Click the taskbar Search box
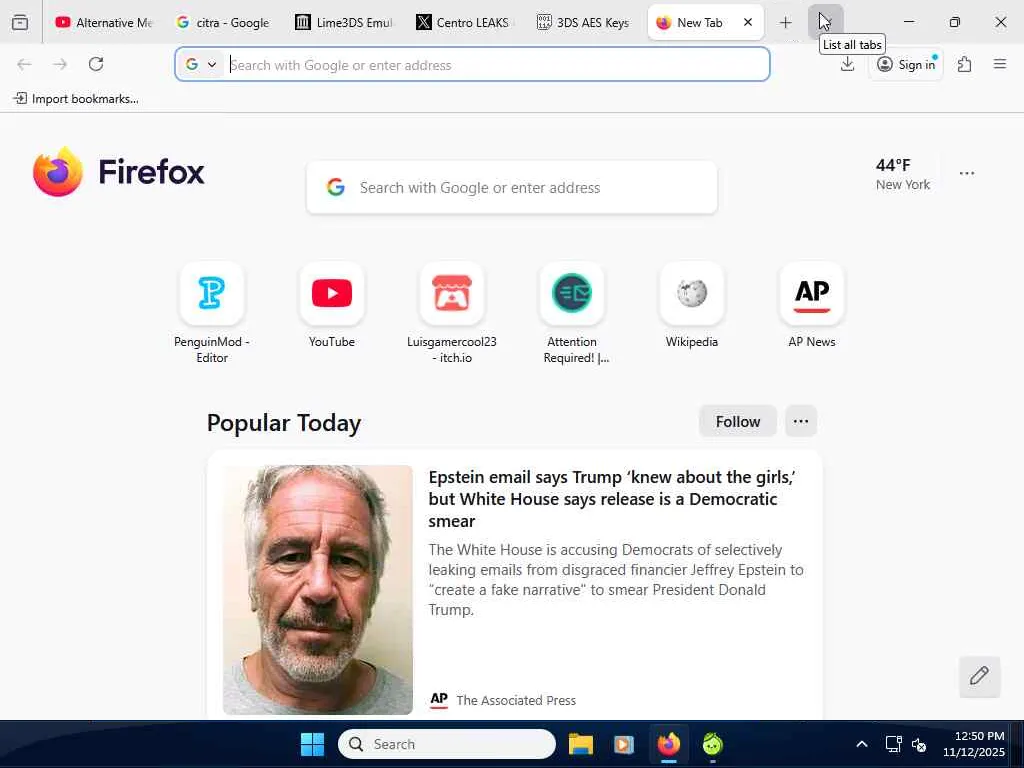The width and height of the screenshot is (1024, 768). (447, 744)
